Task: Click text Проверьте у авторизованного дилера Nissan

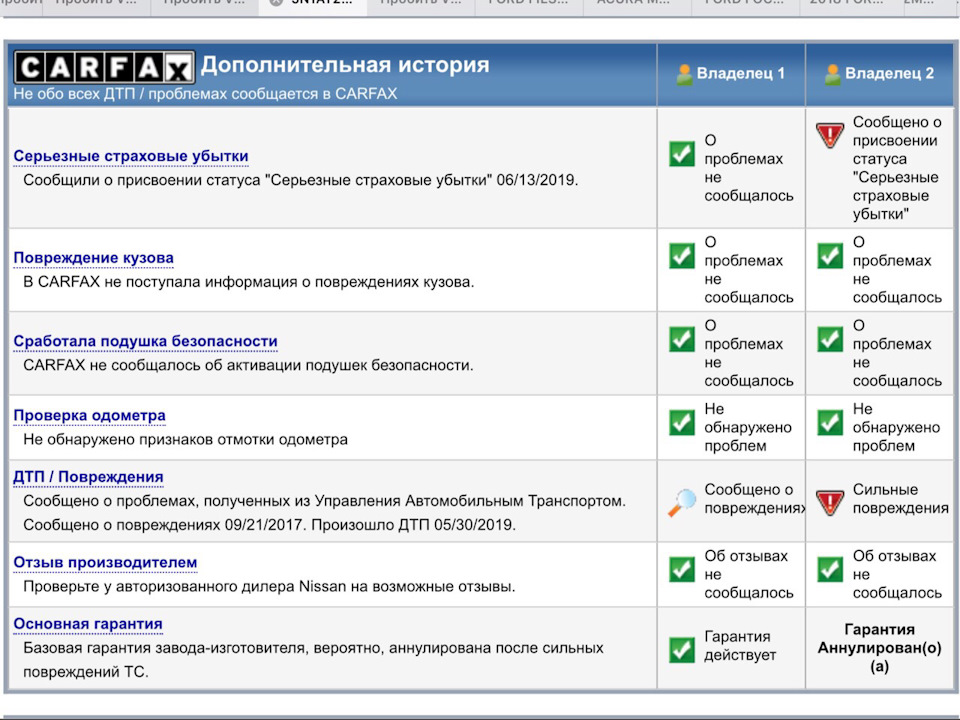Action: click(x=269, y=587)
